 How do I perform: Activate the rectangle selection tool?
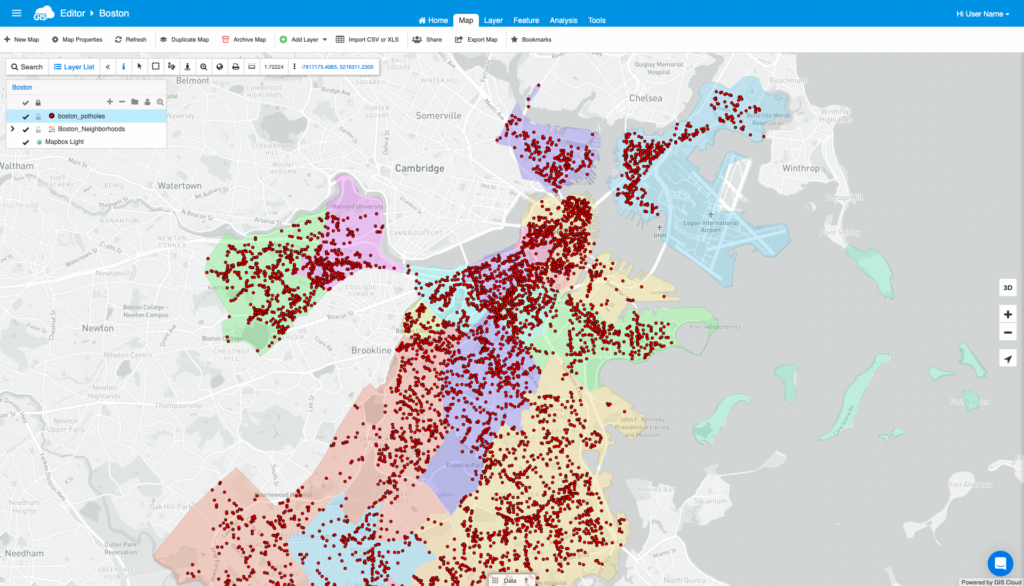pos(155,66)
